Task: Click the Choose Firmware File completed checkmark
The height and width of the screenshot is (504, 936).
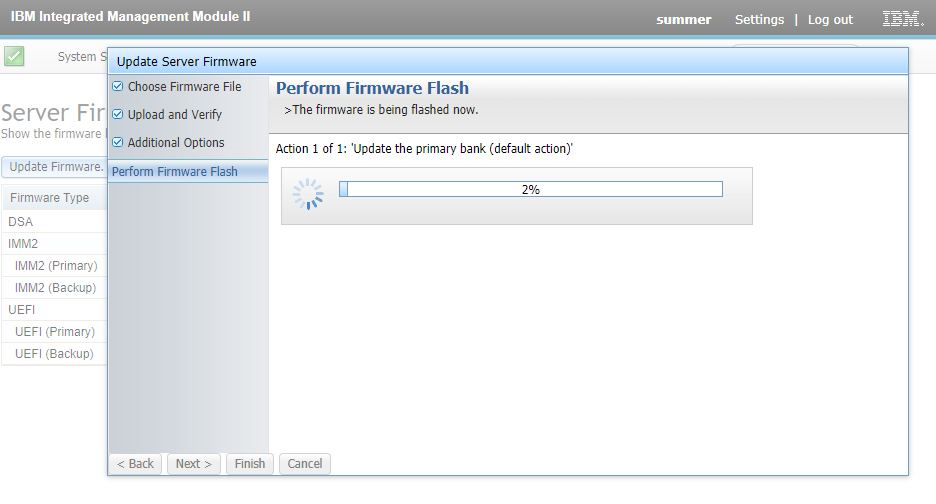Action: tap(118, 86)
